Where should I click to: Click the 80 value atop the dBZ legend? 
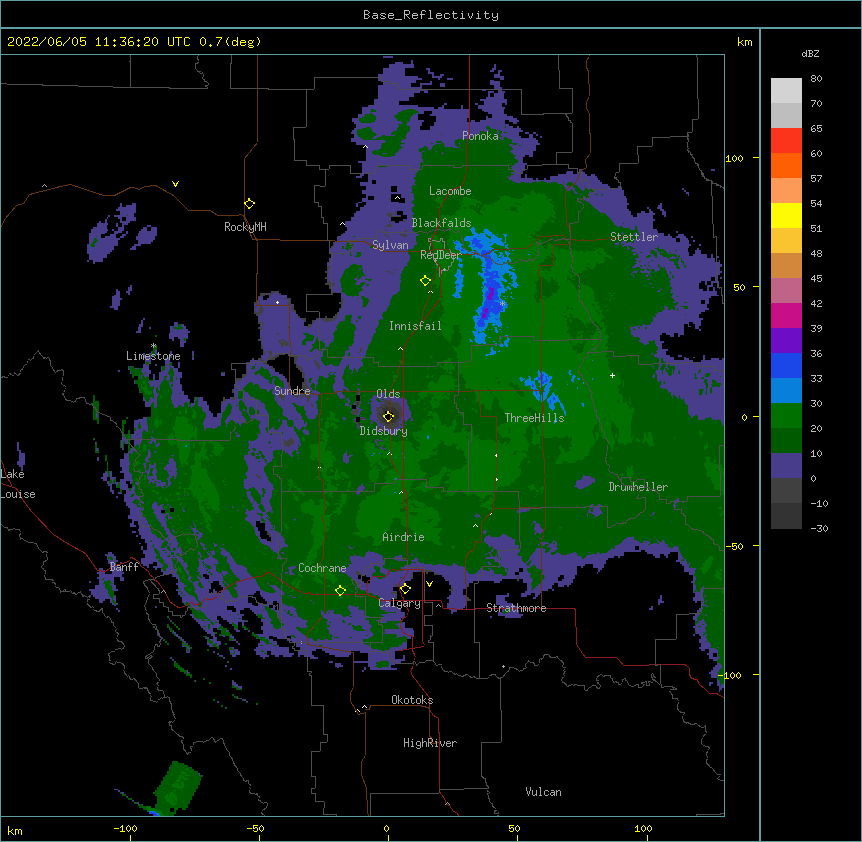point(816,79)
